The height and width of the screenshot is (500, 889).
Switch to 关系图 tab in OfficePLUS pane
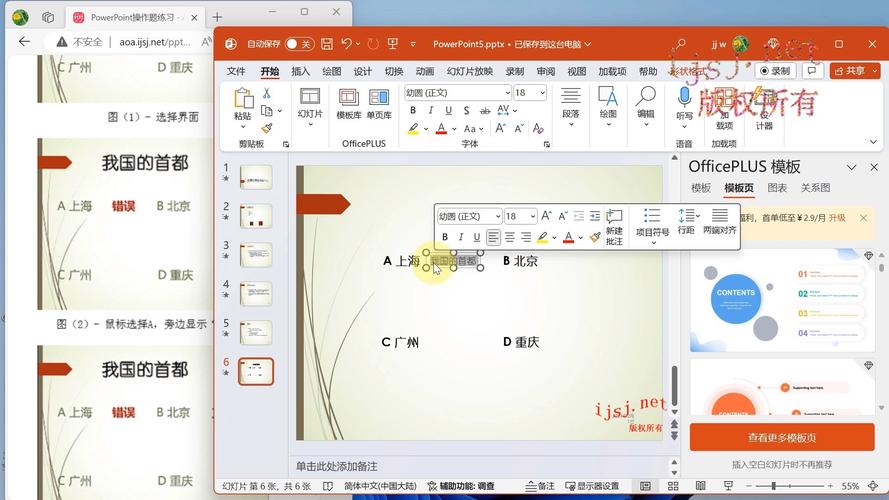point(815,188)
